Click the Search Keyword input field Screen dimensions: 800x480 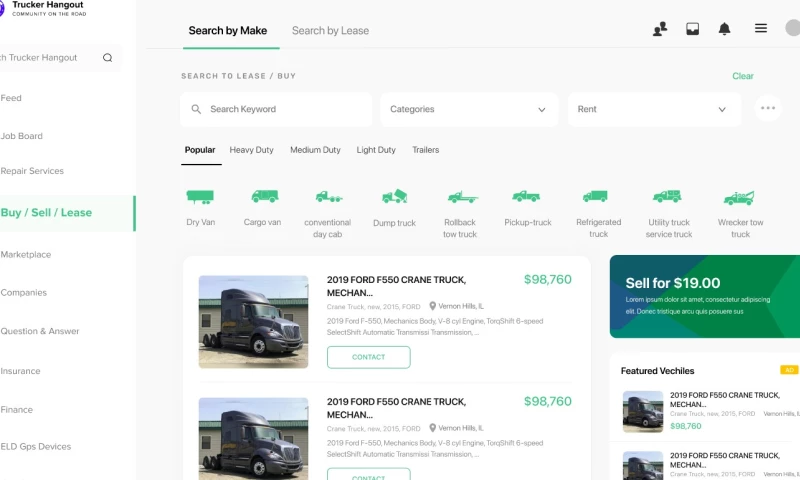point(276,109)
